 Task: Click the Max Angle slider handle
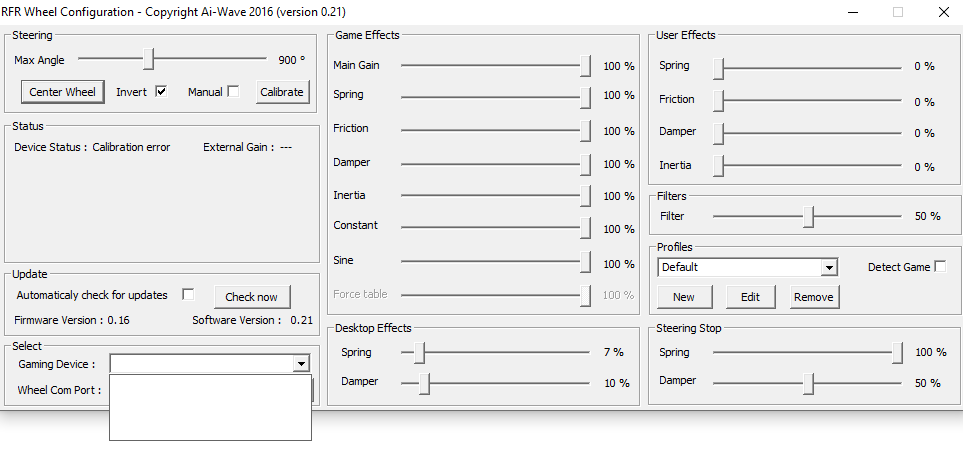click(x=149, y=59)
